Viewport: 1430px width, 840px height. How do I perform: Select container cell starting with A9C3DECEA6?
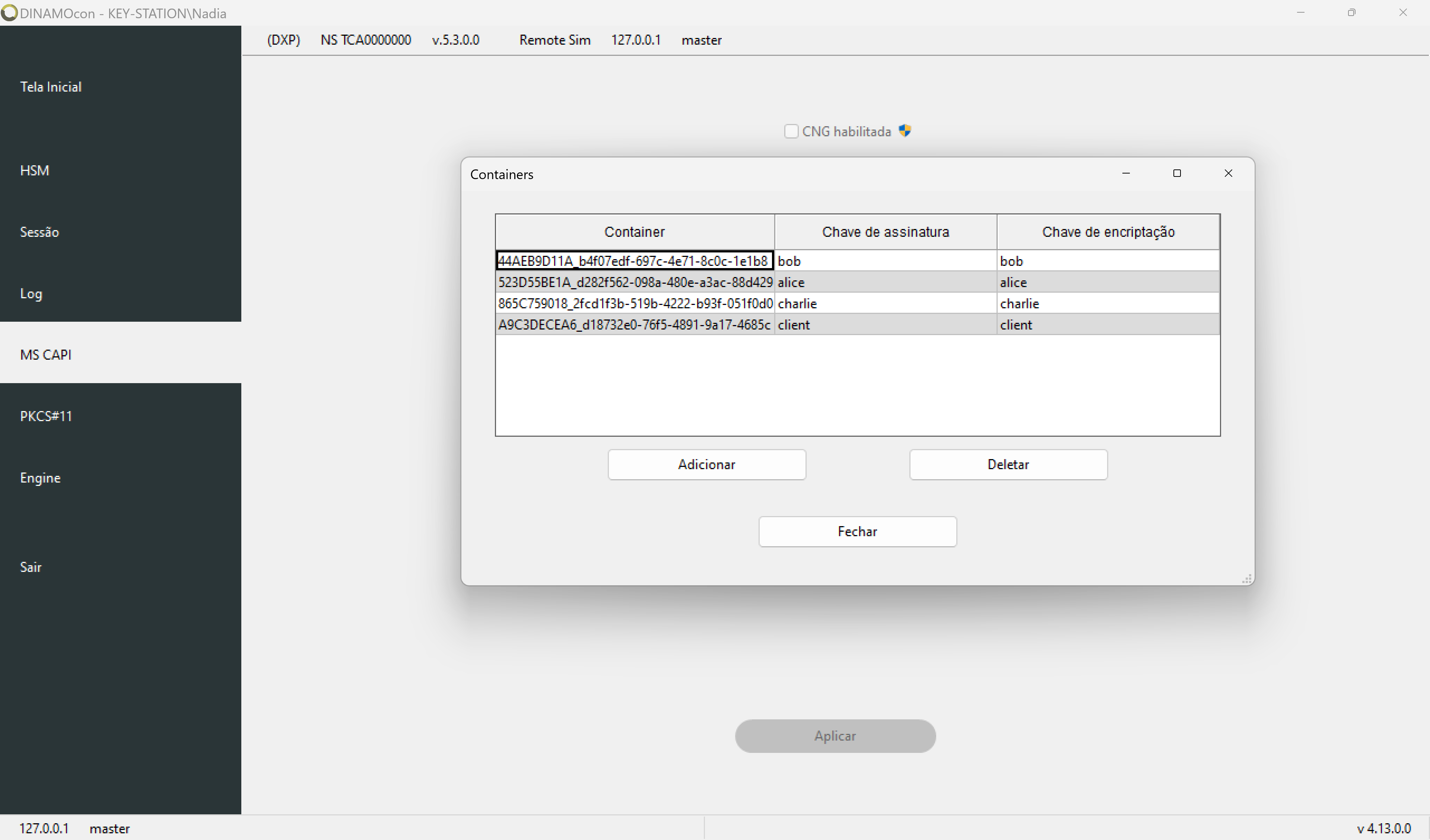[635, 325]
